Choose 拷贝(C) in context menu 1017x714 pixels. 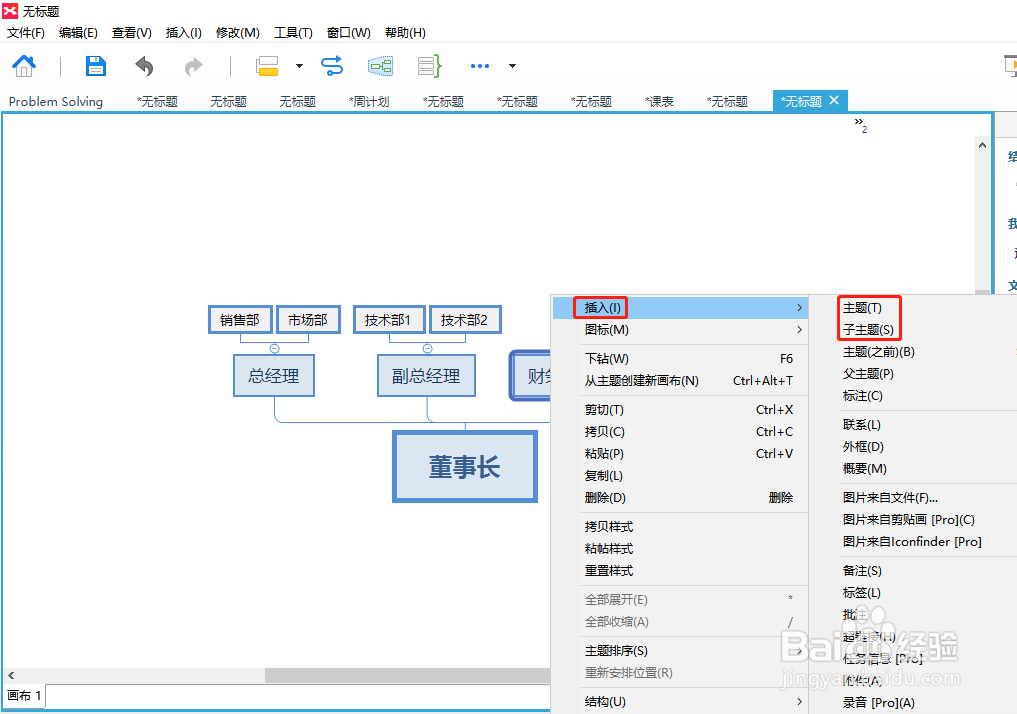pyautogui.click(x=680, y=432)
